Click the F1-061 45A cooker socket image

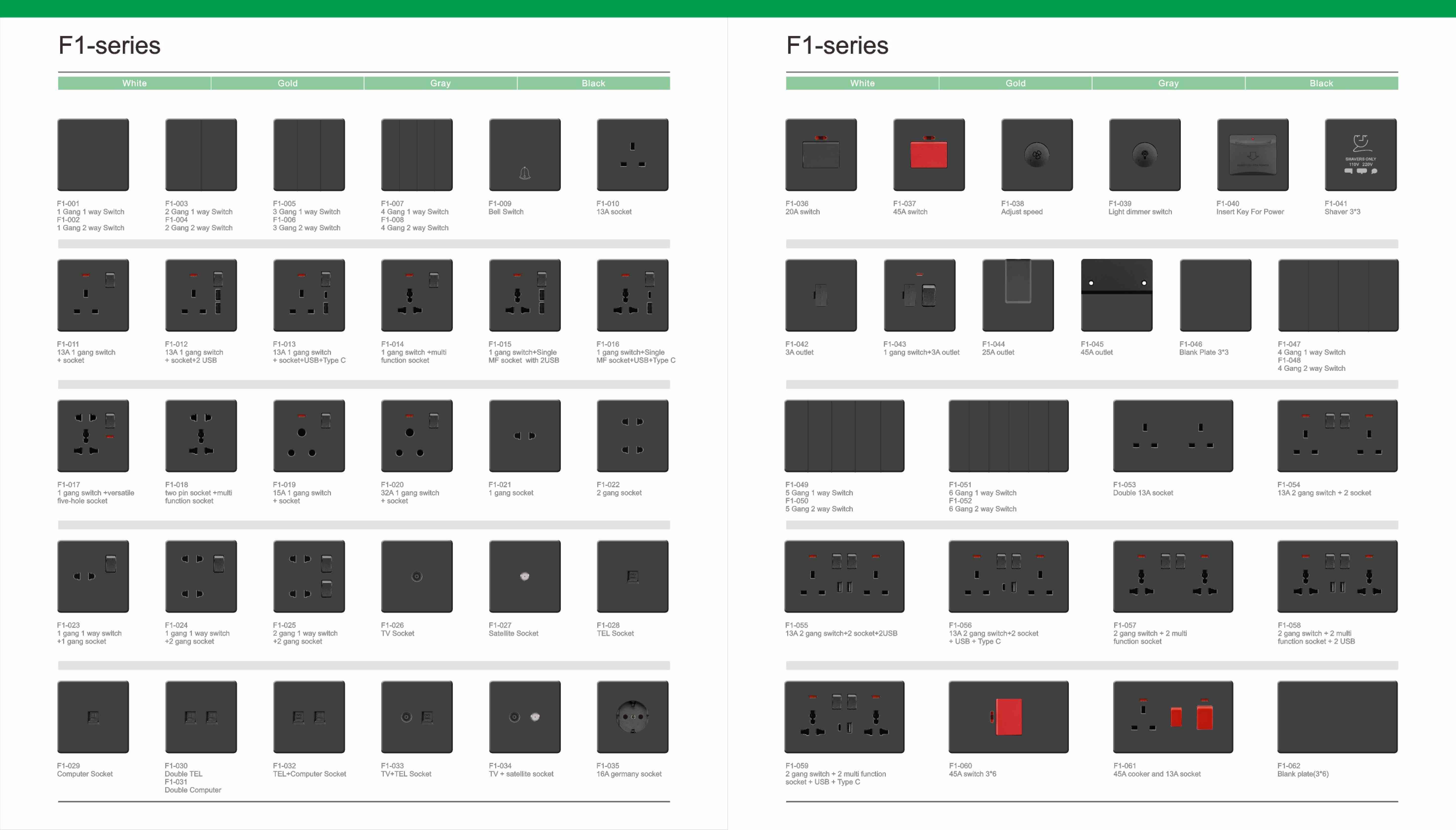[1173, 717]
